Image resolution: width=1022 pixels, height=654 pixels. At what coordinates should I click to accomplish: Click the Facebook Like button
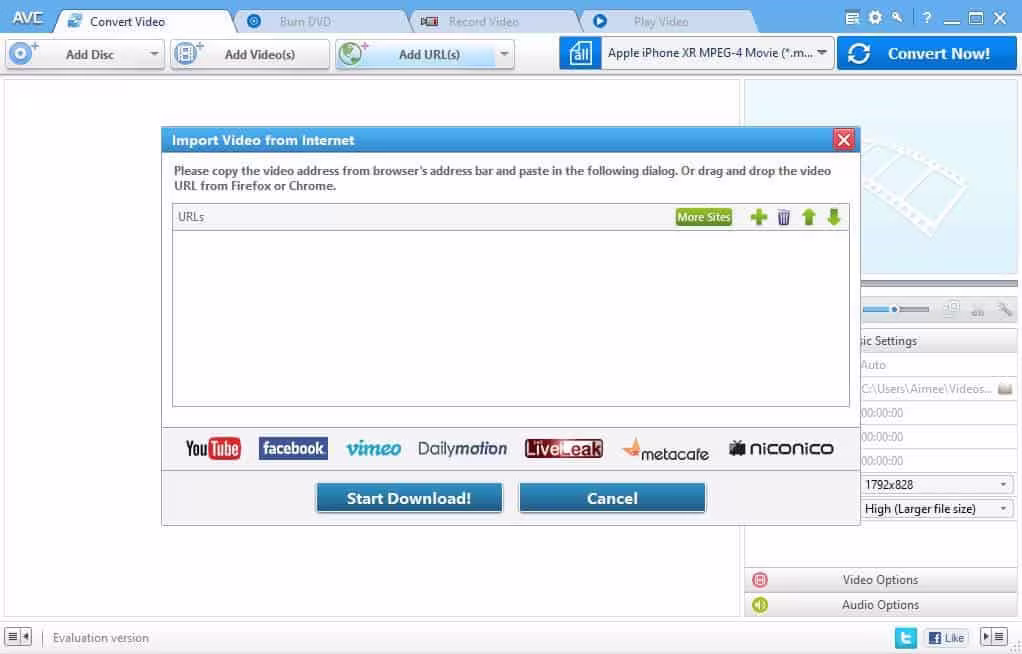[946, 638]
